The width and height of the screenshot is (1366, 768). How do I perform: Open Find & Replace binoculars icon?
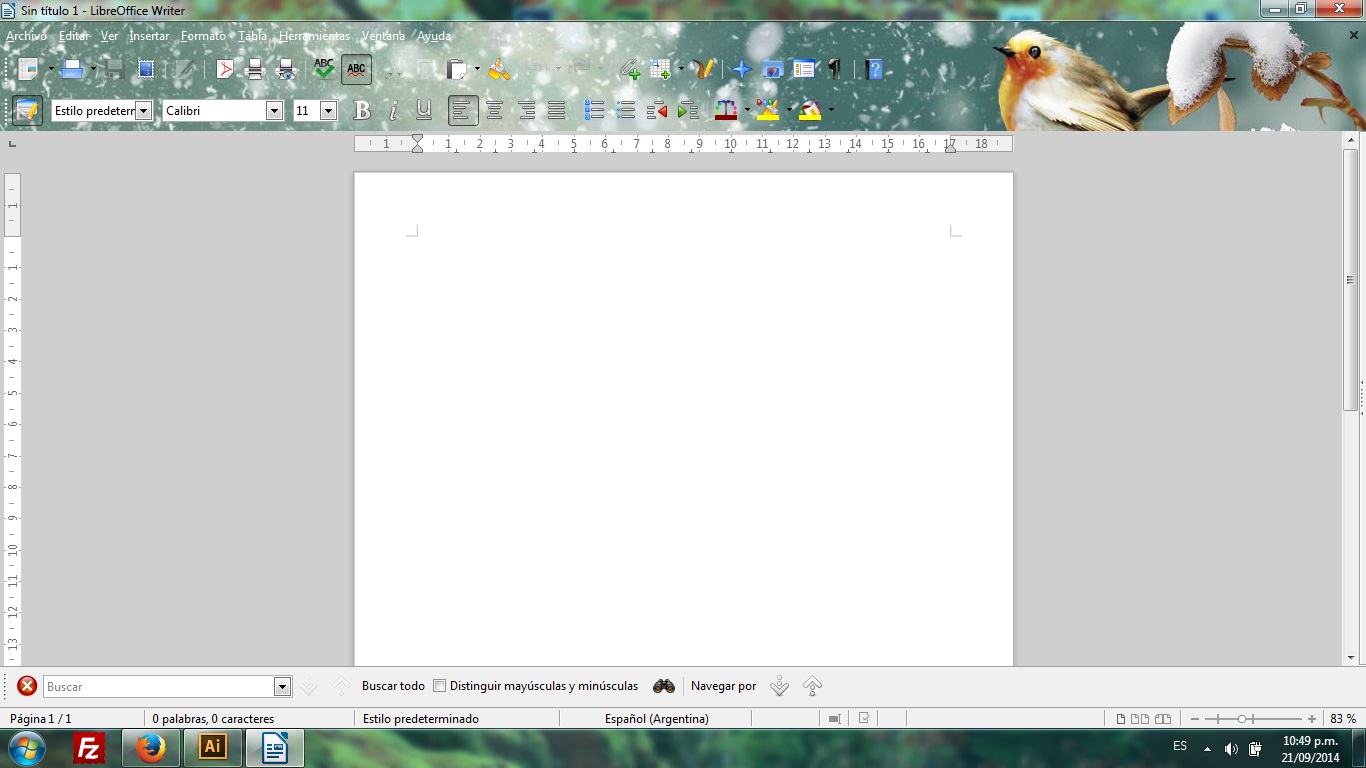click(x=664, y=686)
